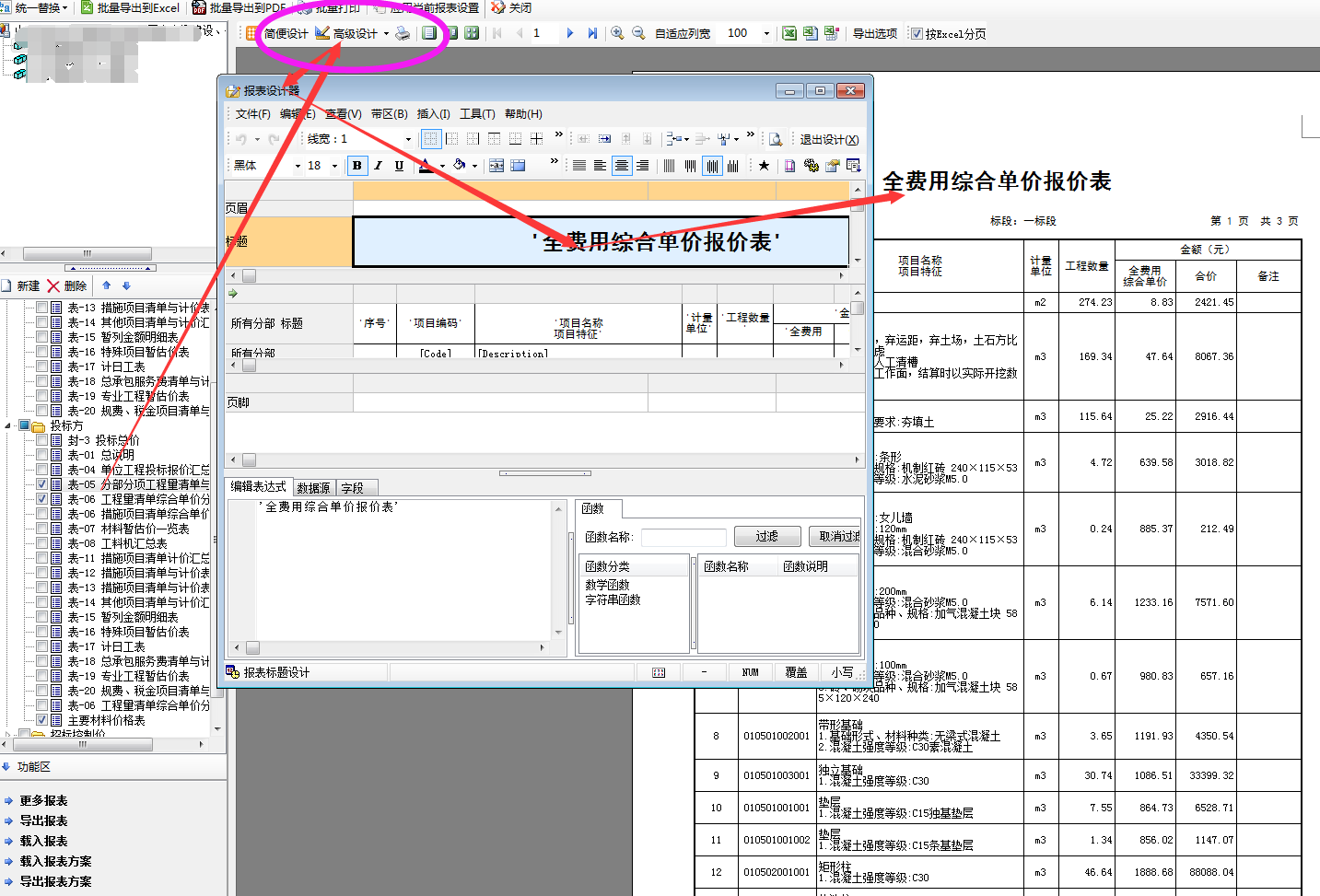Image resolution: width=1320 pixels, height=896 pixels.
Task: Click all-borders frame icon
Action: tap(431, 139)
